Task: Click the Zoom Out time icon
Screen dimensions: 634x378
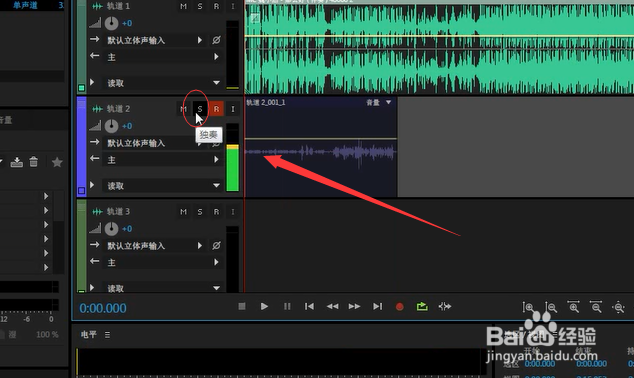Action: click(596, 307)
